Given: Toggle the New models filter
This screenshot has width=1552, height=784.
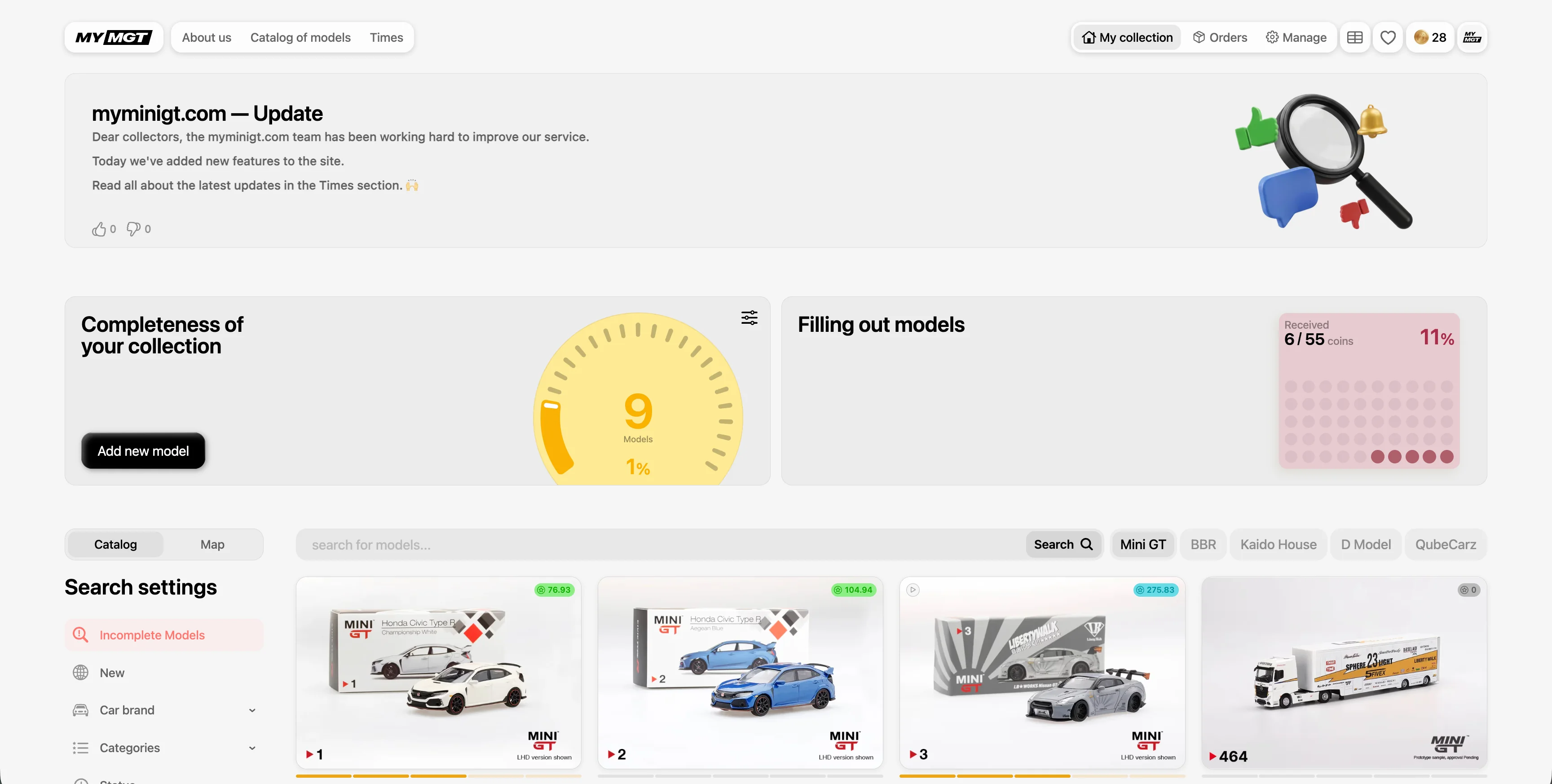Looking at the screenshot, I should click(x=164, y=673).
